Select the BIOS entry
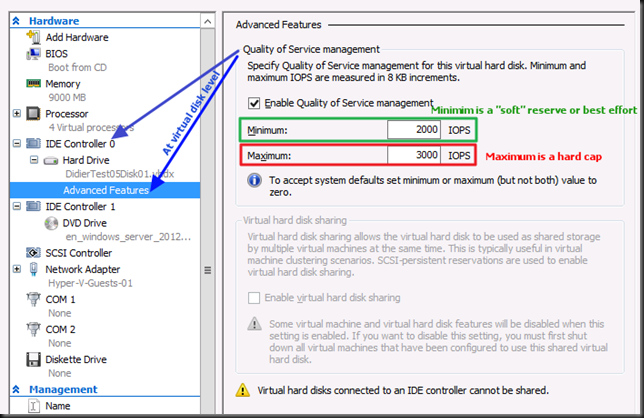 tap(56, 54)
